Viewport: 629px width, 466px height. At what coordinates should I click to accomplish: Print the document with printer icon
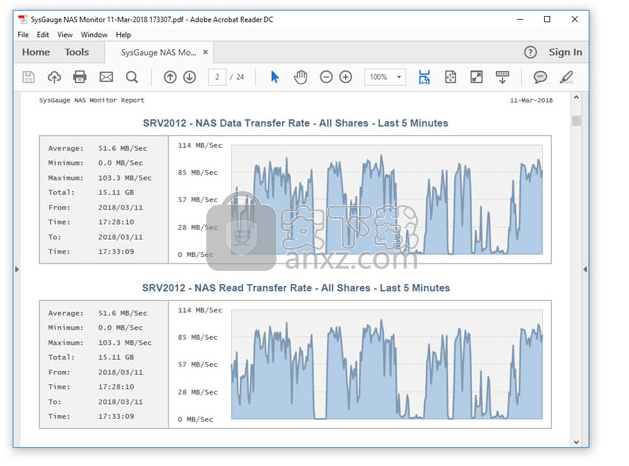tap(80, 77)
